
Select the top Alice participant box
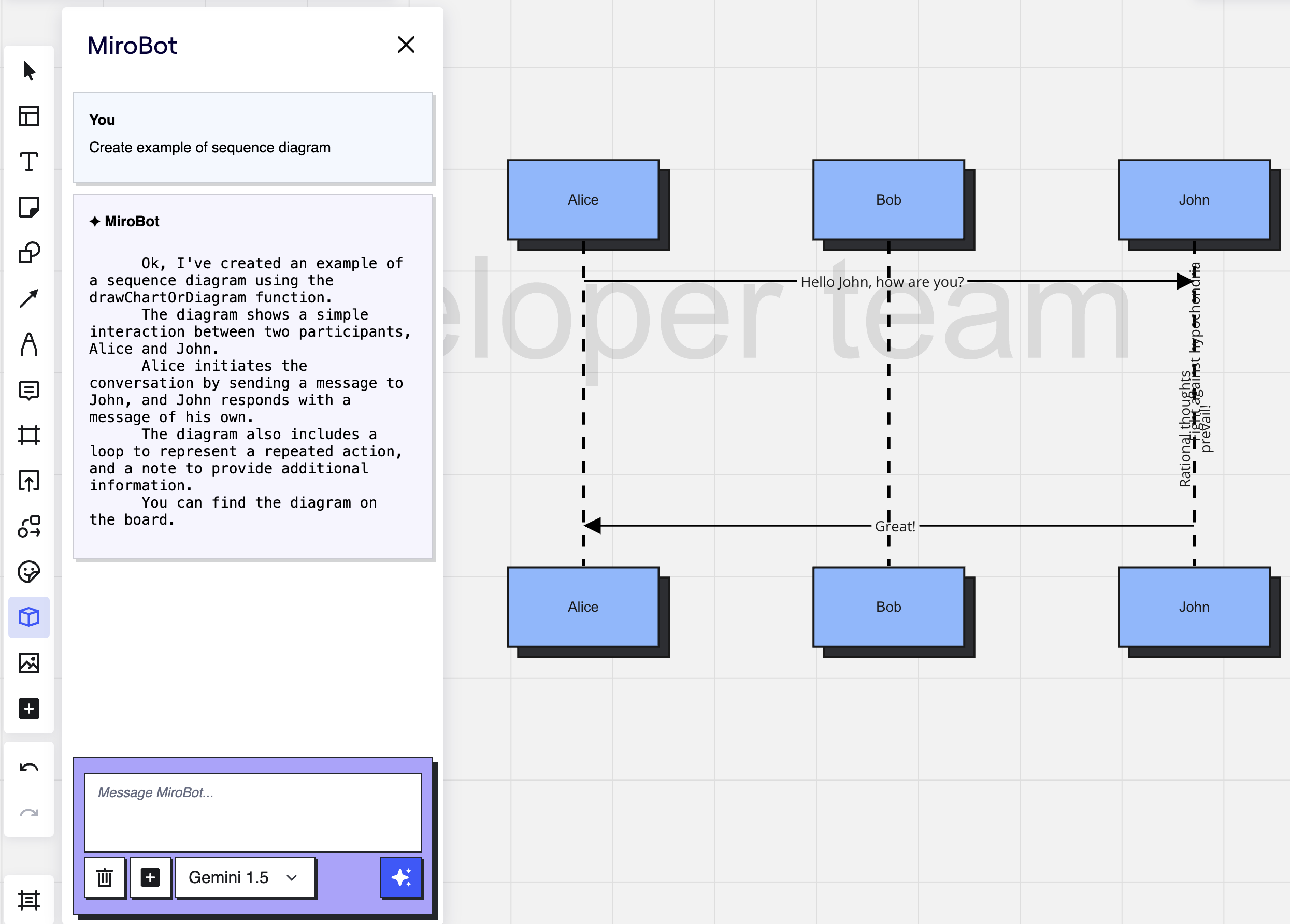[x=582, y=200]
